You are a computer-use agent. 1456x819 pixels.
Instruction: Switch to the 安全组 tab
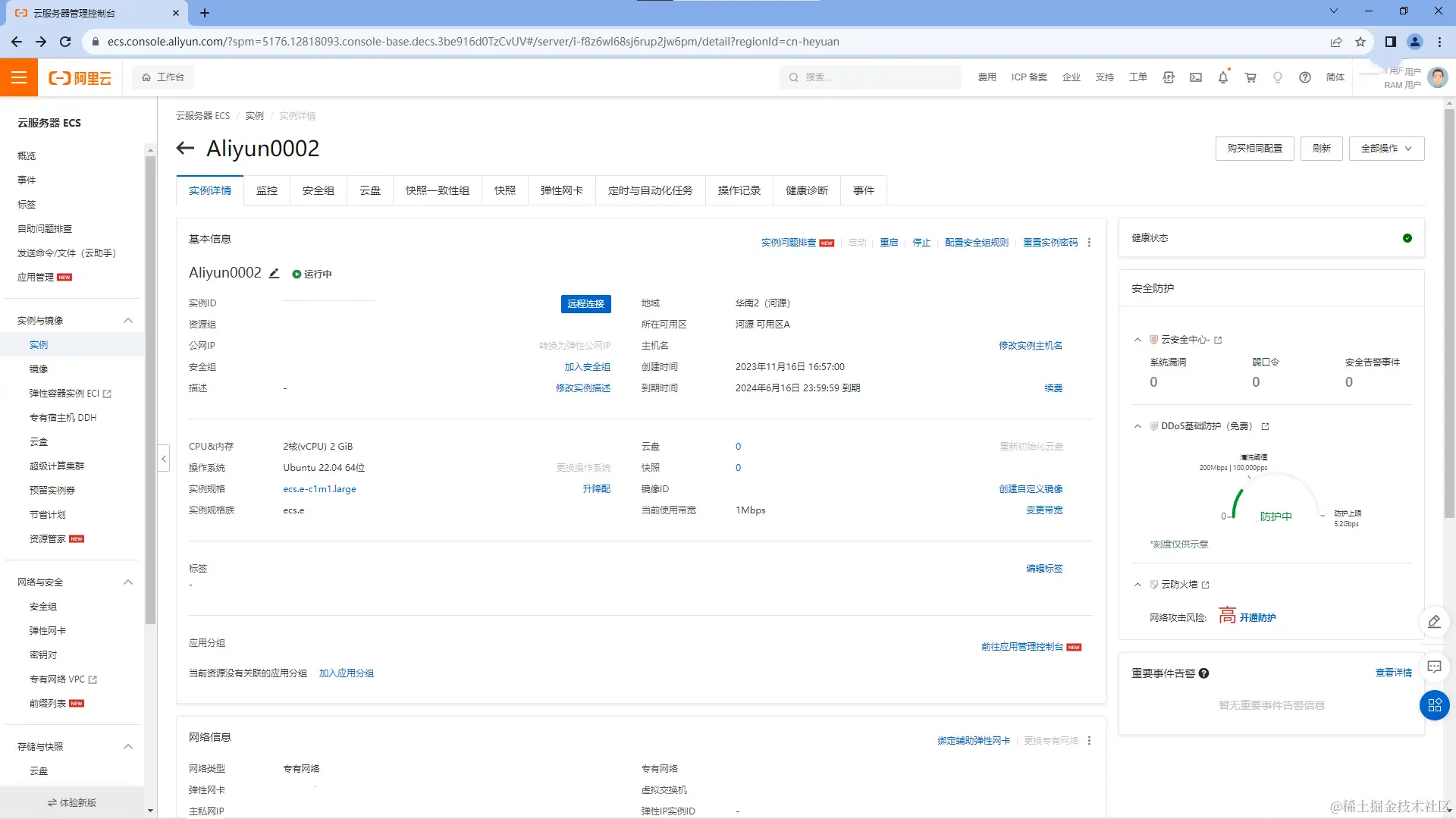pos(318,190)
